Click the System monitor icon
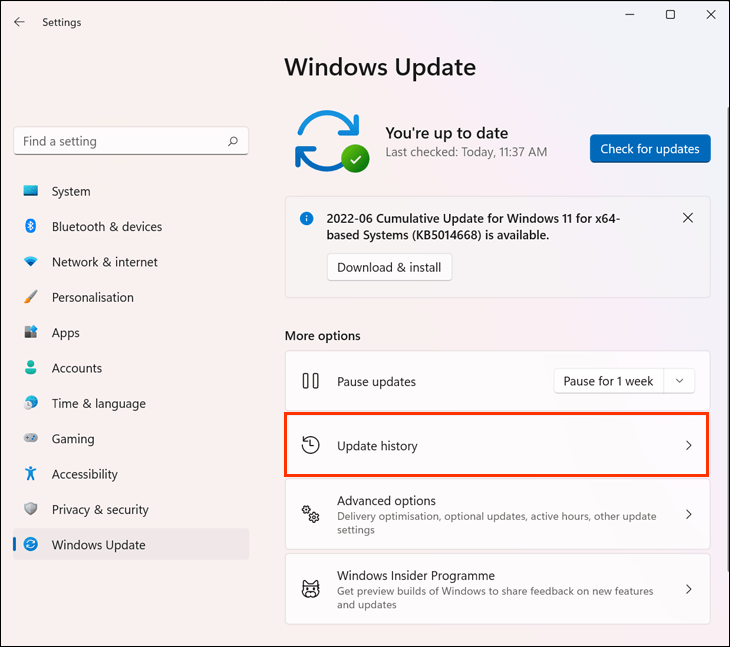 31,191
